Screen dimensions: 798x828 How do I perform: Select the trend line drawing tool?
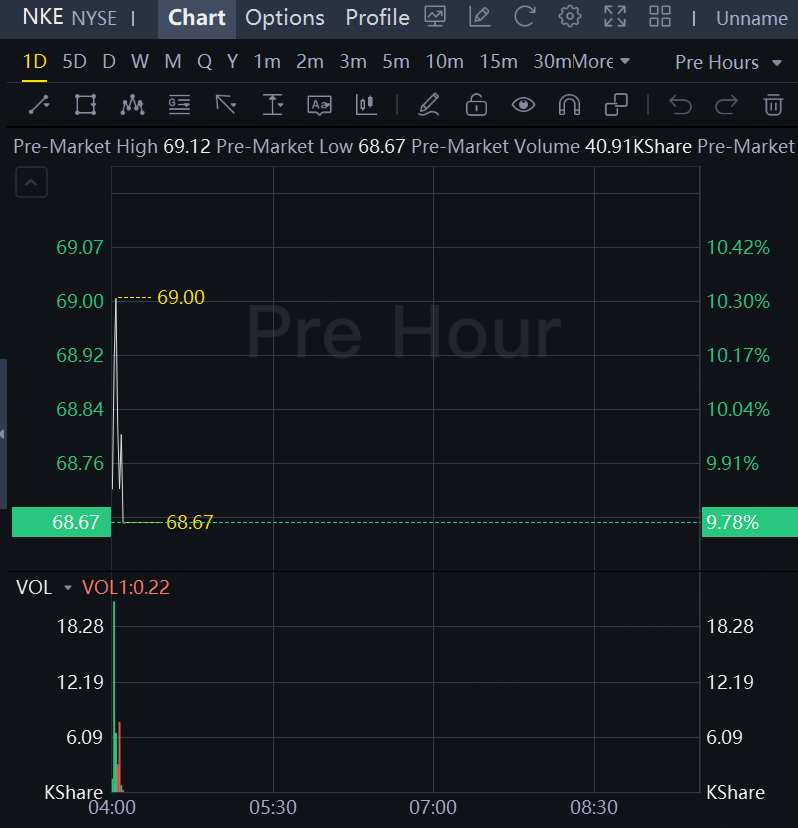tap(39, 105)
